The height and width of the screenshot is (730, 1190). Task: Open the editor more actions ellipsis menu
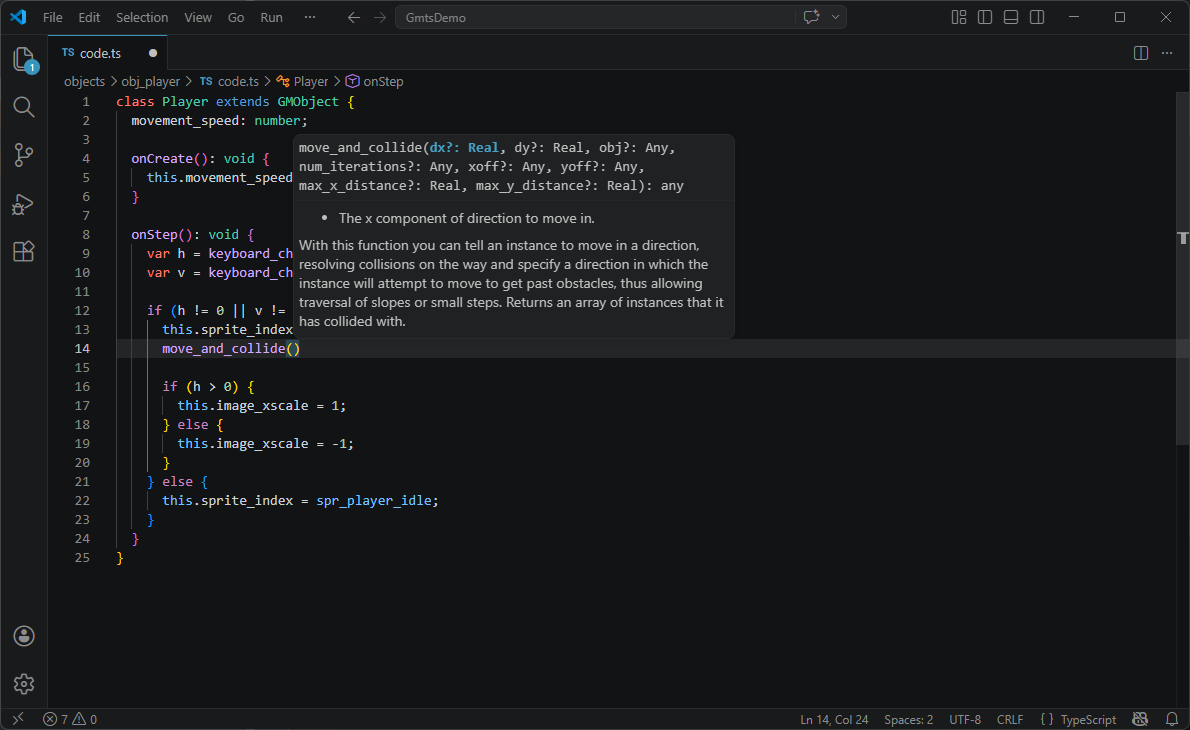[x=1167, y=52]
